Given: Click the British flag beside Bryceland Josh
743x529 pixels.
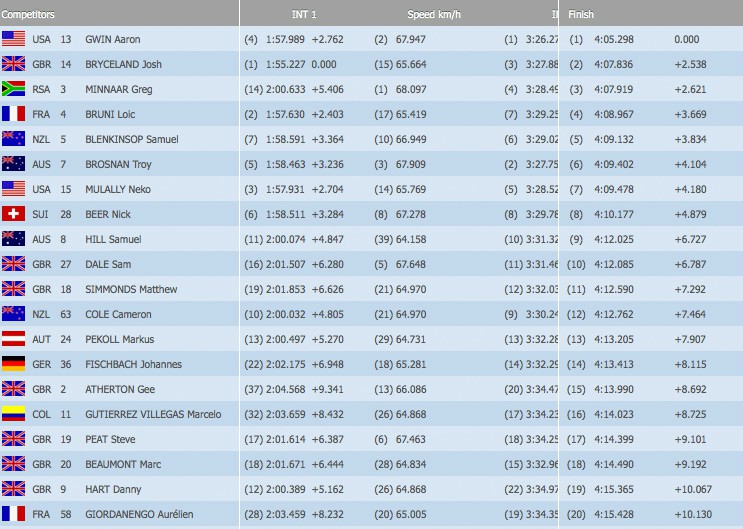Looking at the screenshot, I should tap(13, 64).
